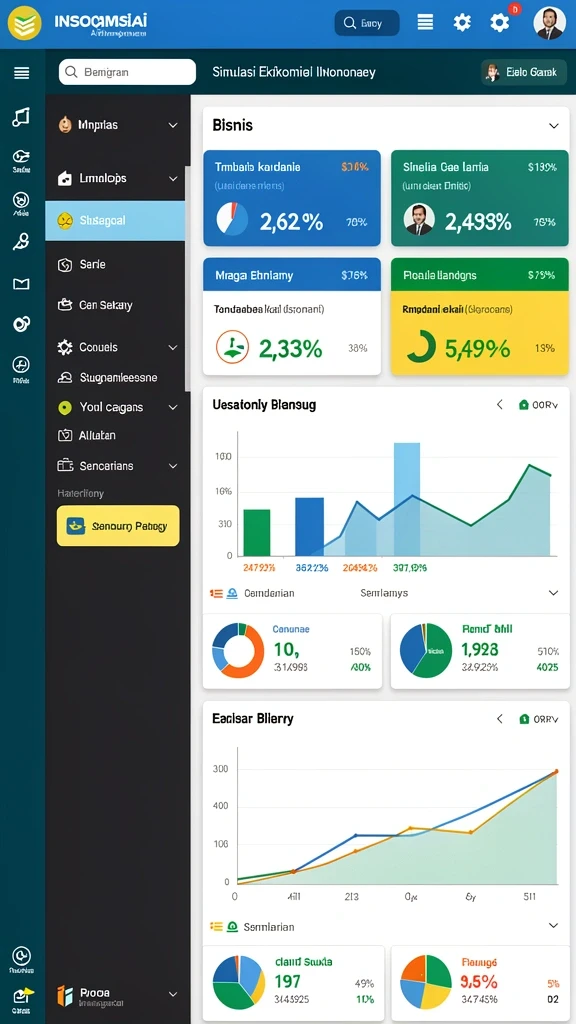This screenshot has width=576, height=1024.
Task: Click the yellow app logo at top left
Action: [x=25, y=24]
